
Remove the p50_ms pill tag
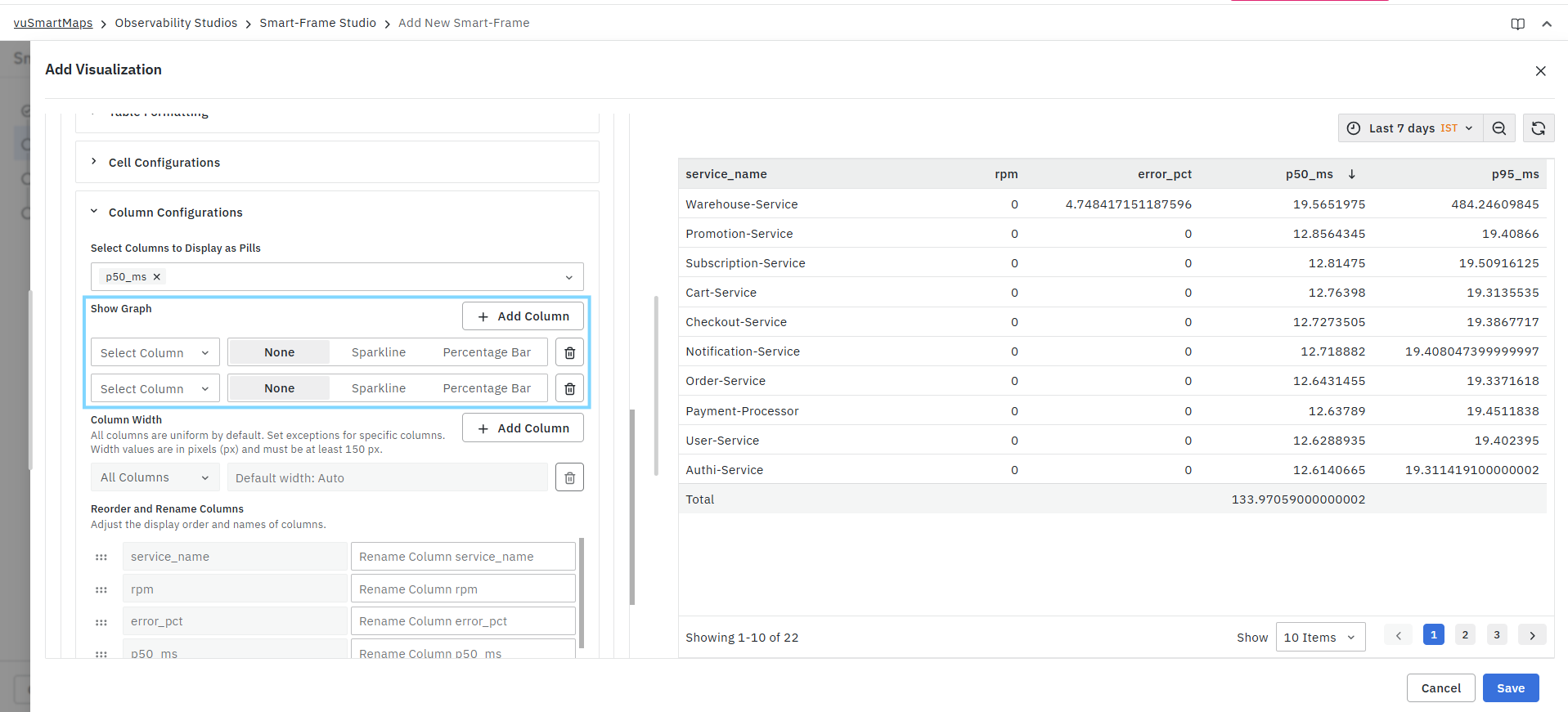click(x=157, y=277)
